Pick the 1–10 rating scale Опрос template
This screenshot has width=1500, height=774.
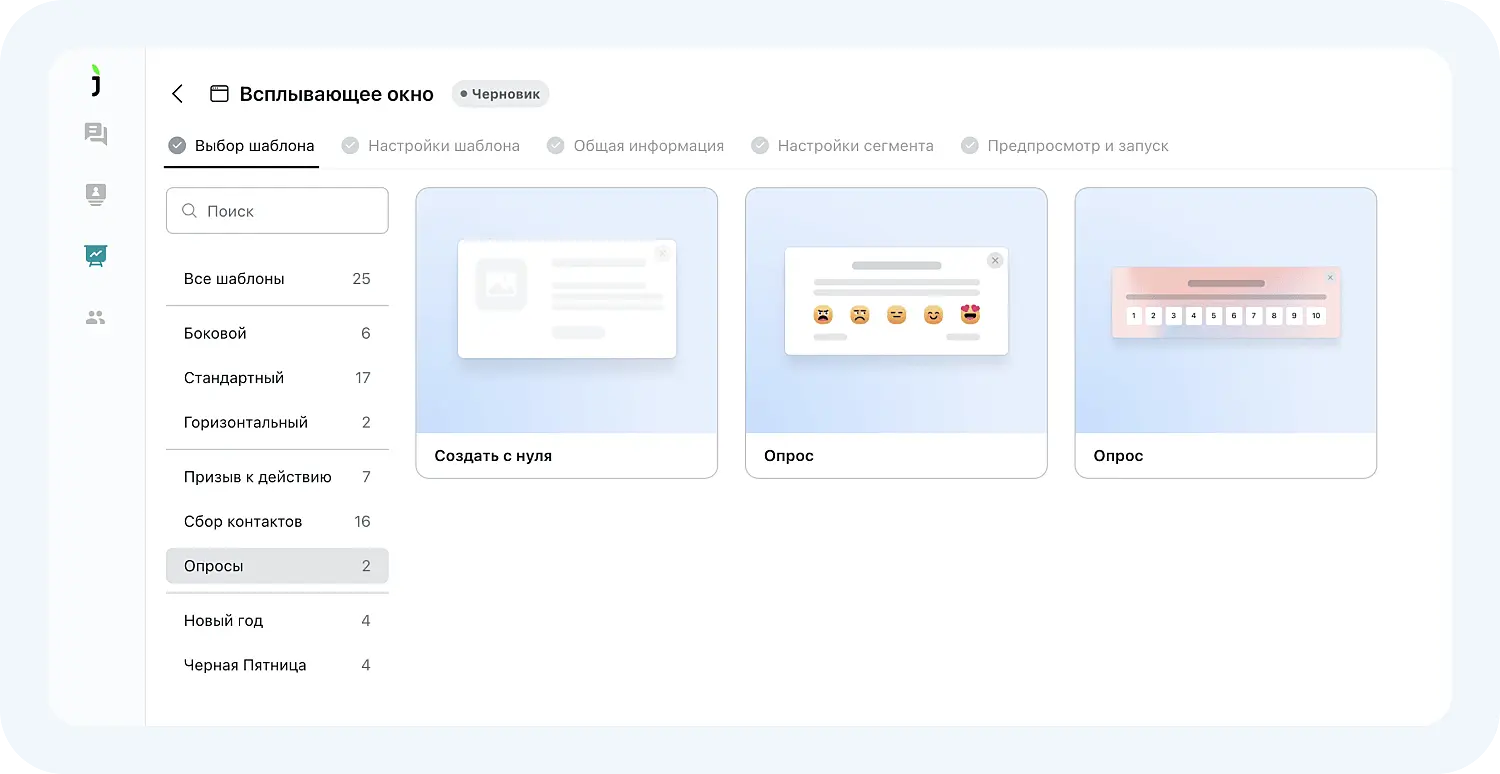[x=1225, y=333]
